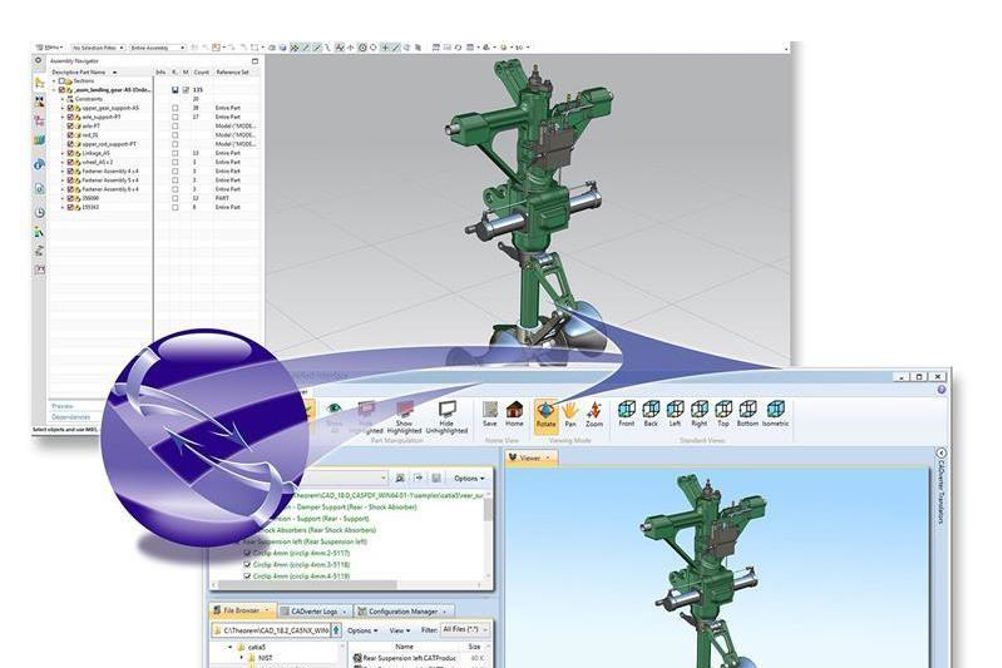
Task: Choose the Right standard view cube
Action: point(699,414)
